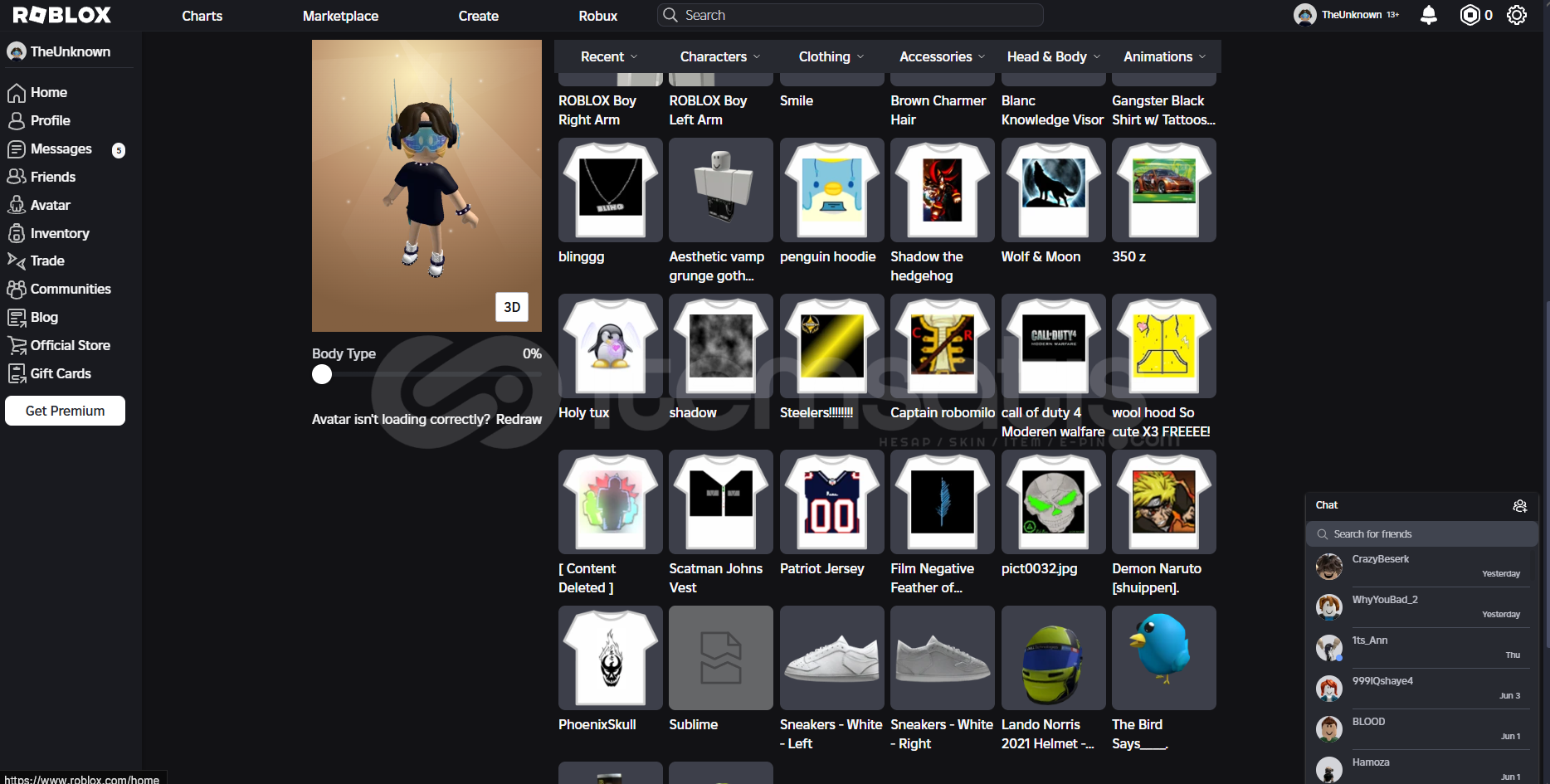Click the Get Premium button
The height and width of the screenshot is (784, 1550).
tap(65, 411)
